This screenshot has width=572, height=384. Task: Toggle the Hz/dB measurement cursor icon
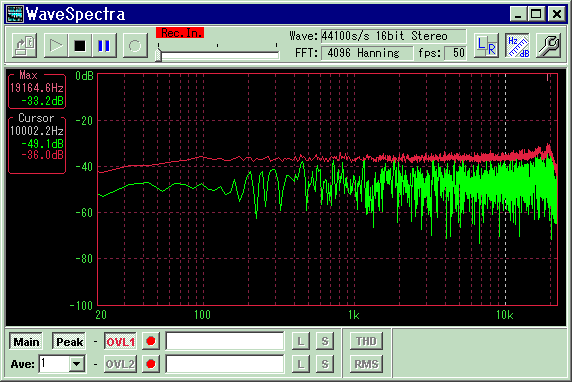coord(518,46)
